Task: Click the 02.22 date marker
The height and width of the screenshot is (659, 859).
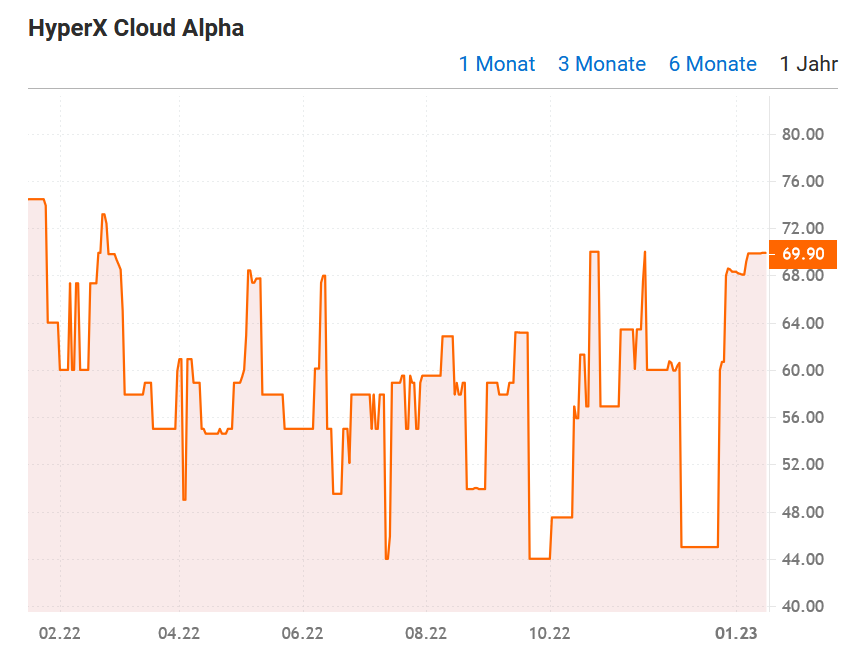Action: point(58,632)
